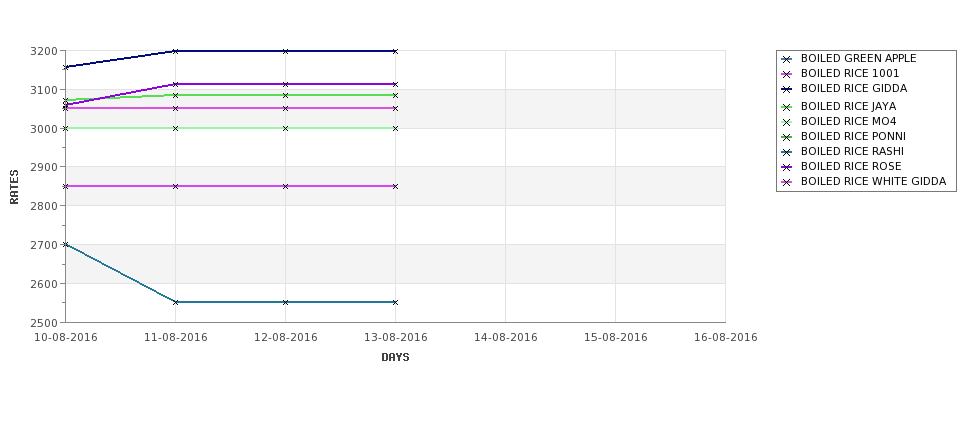
Task: Click the BOILED RICE RASHI legend marker
Action: tap(787, 152)
